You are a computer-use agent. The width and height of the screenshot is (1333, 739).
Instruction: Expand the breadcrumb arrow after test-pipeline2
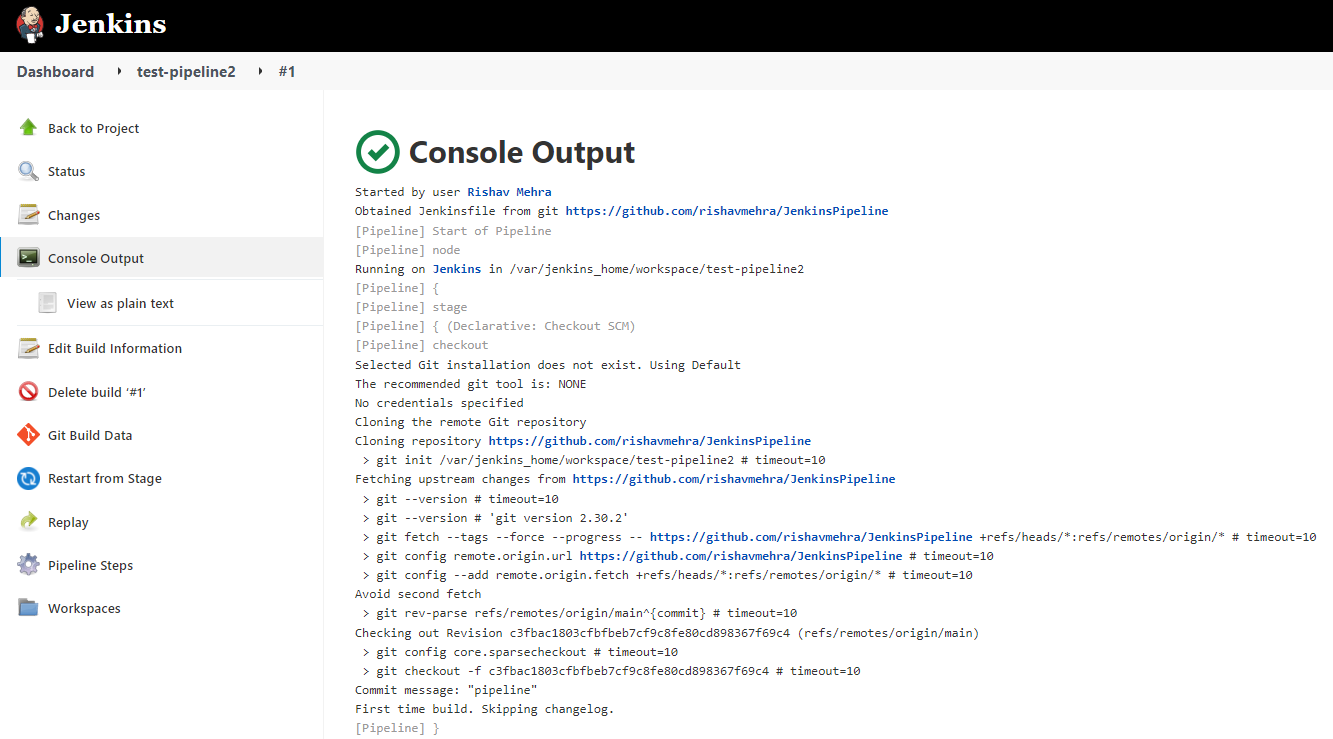261,72
